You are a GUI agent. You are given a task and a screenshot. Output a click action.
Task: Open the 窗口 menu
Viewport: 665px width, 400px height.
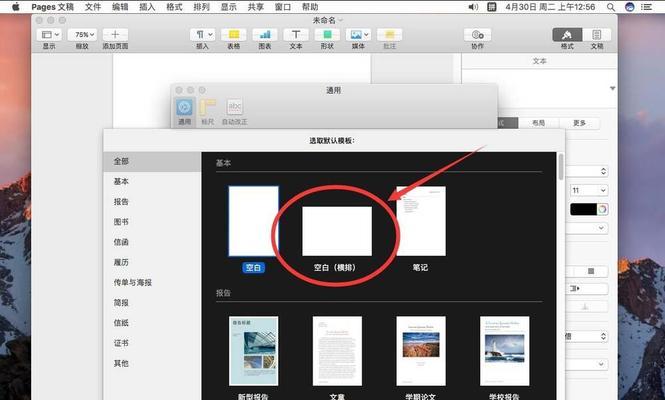283,7
